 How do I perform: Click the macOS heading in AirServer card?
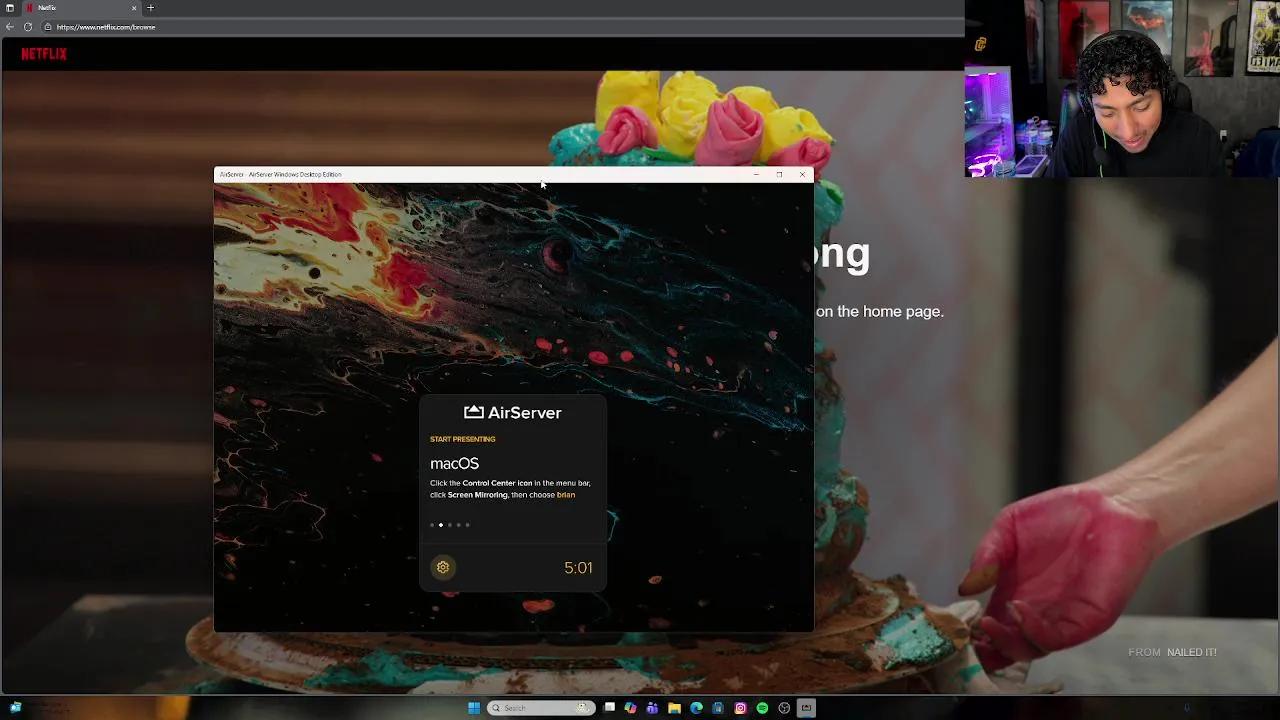[x=454, y=463]
